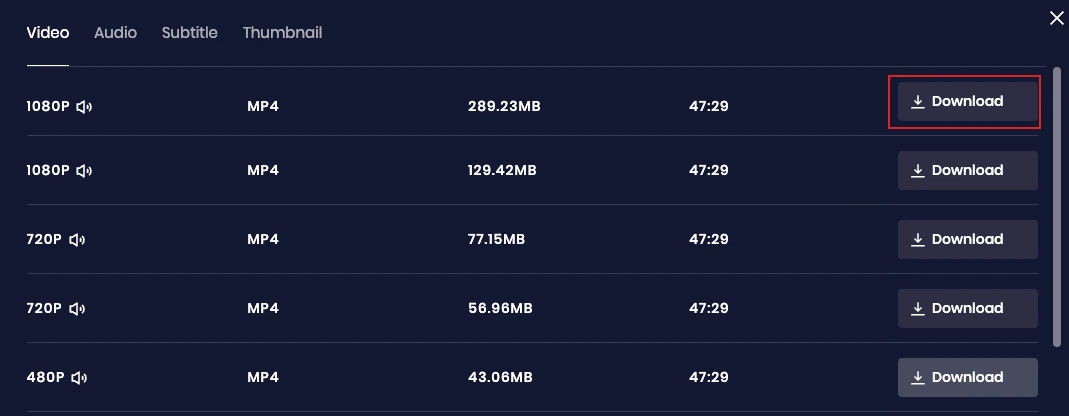1069x416 pixels.
Task: Click speaker icon on 480P row
Action: click(x=80, y=378)
